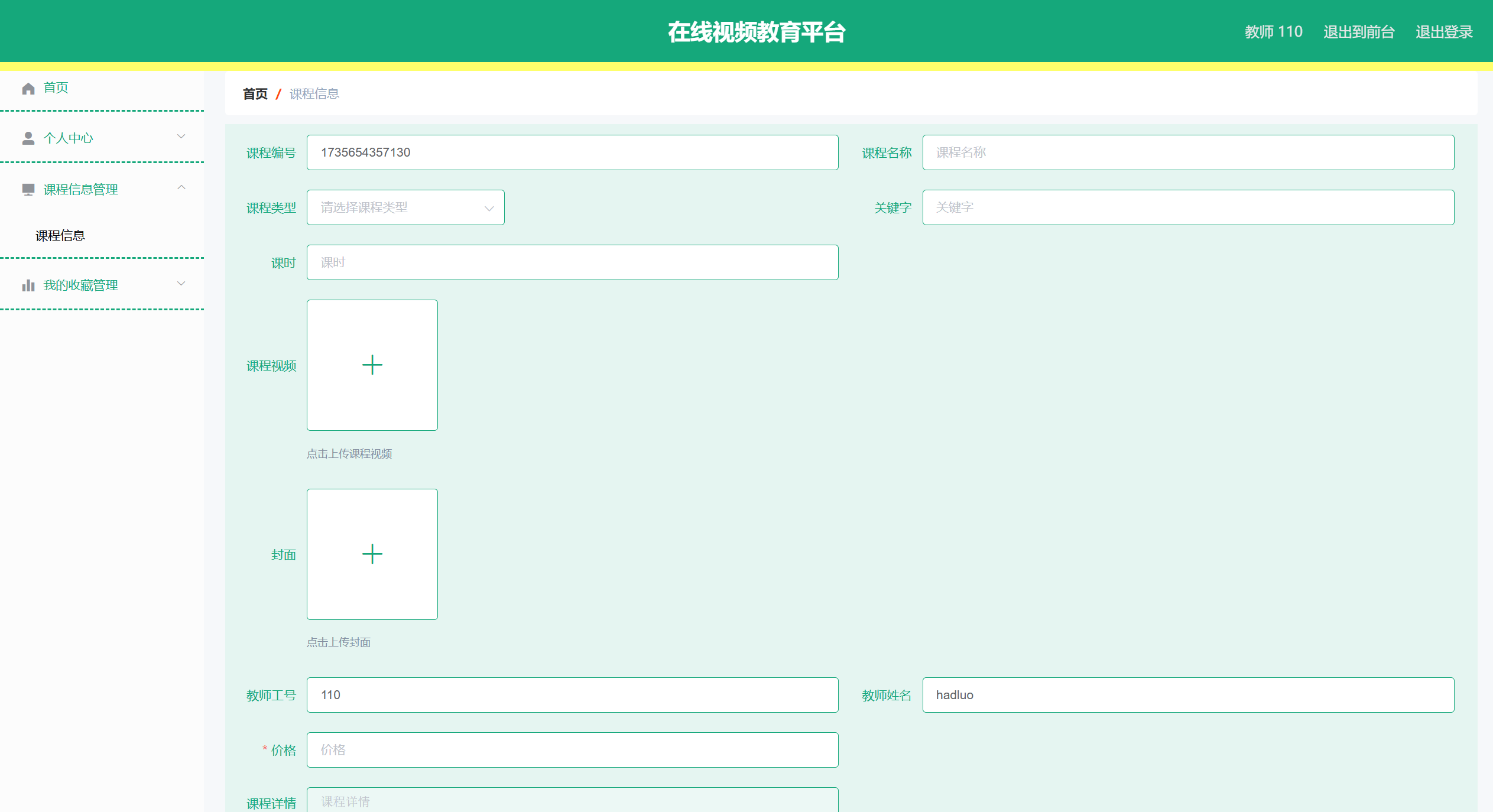Screen dimensions: 1493x812
Task: Collapse the 课程信息管理 menu chevron
Action: point(181,188)
